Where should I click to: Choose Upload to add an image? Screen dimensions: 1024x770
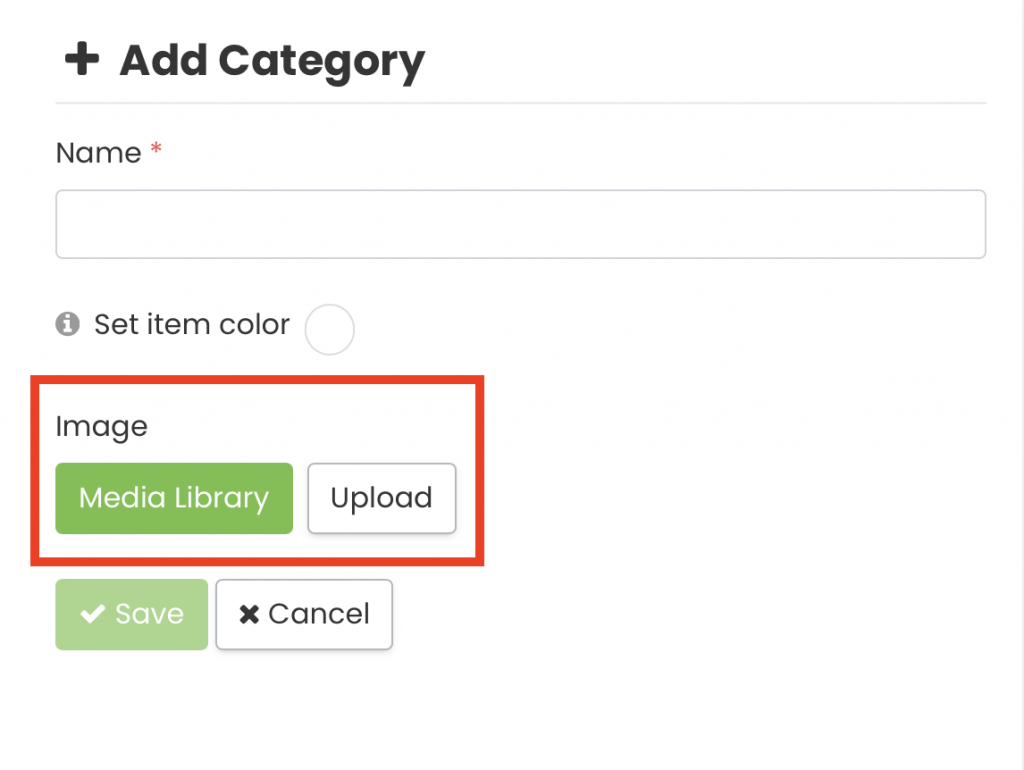tap(382, 498)
